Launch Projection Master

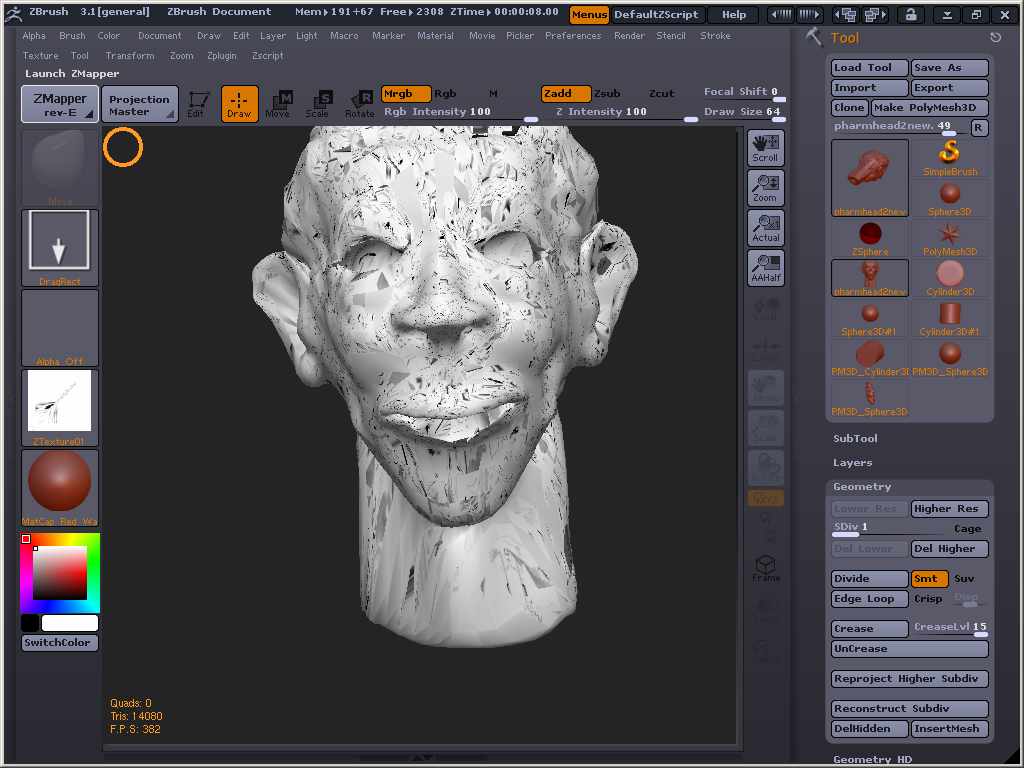(x=139, y=103)
